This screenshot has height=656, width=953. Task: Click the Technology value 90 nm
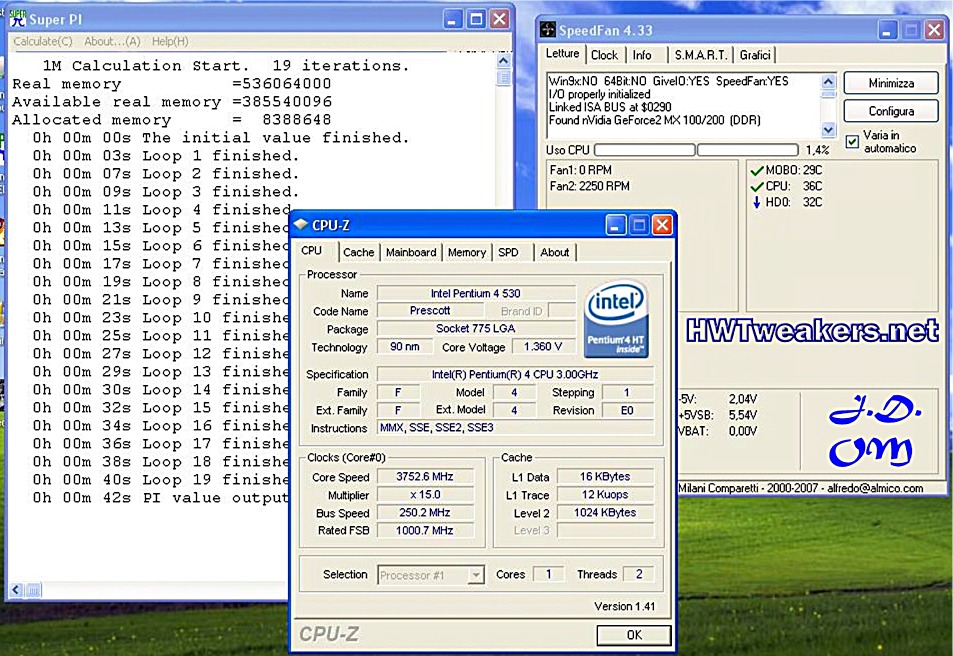point(405,347)
